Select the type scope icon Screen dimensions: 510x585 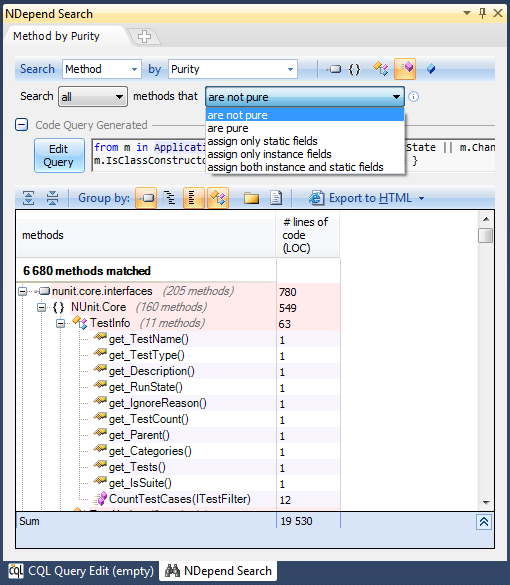point(381,69)
